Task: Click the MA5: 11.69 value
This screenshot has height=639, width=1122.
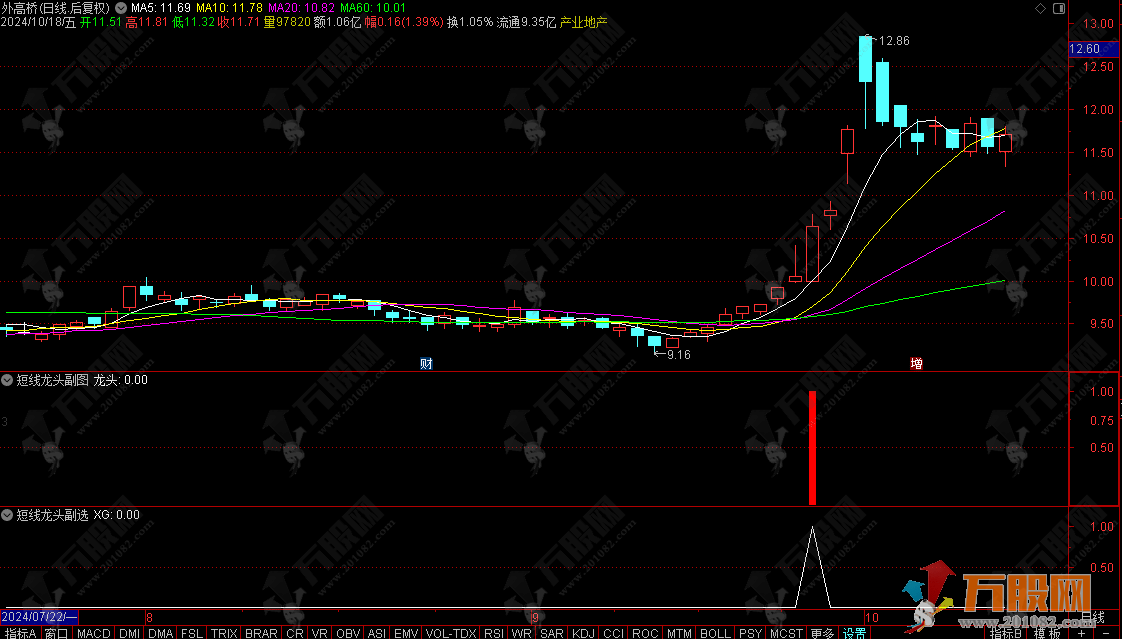Action: tap(160, 8)
